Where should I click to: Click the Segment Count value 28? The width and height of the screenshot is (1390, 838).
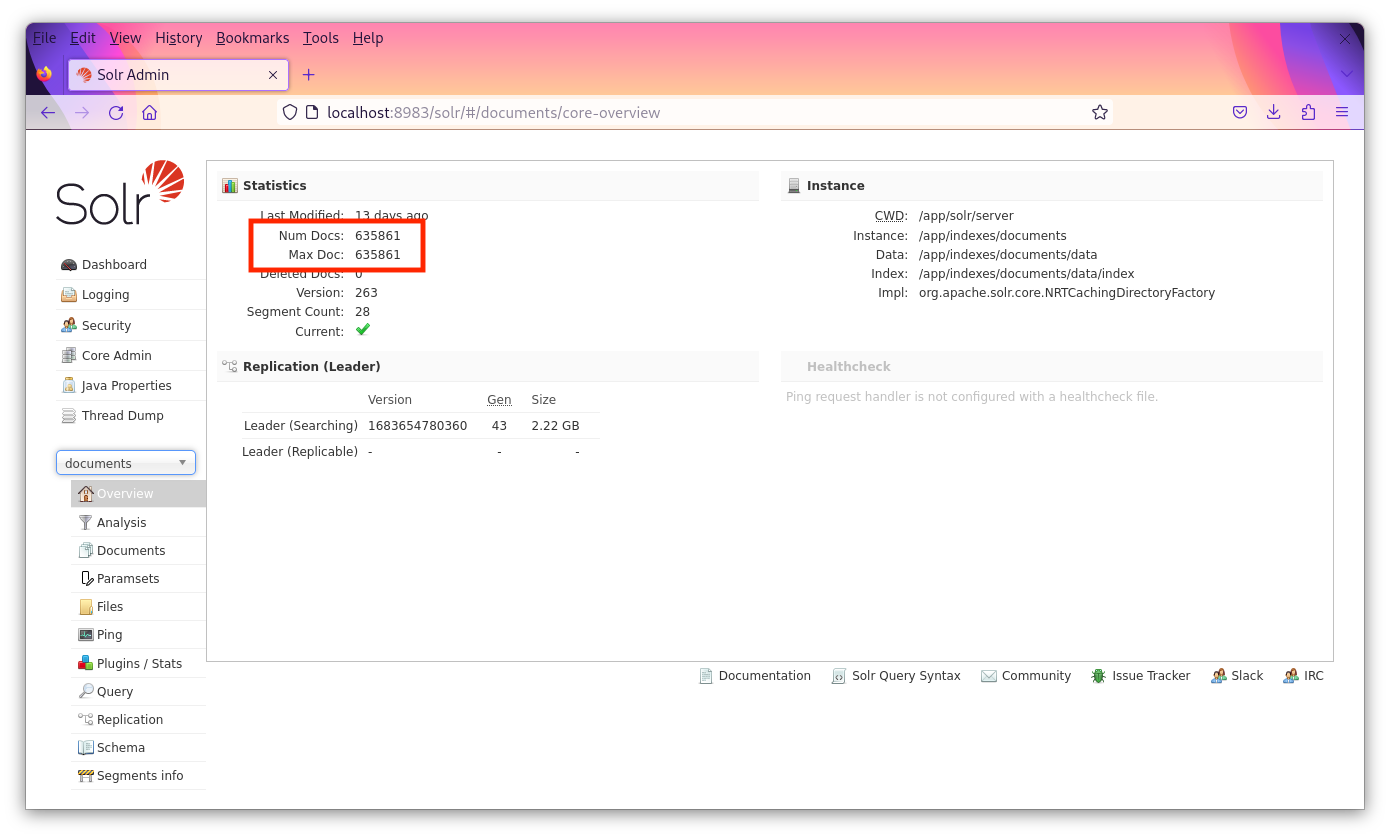tap(363, 312)
